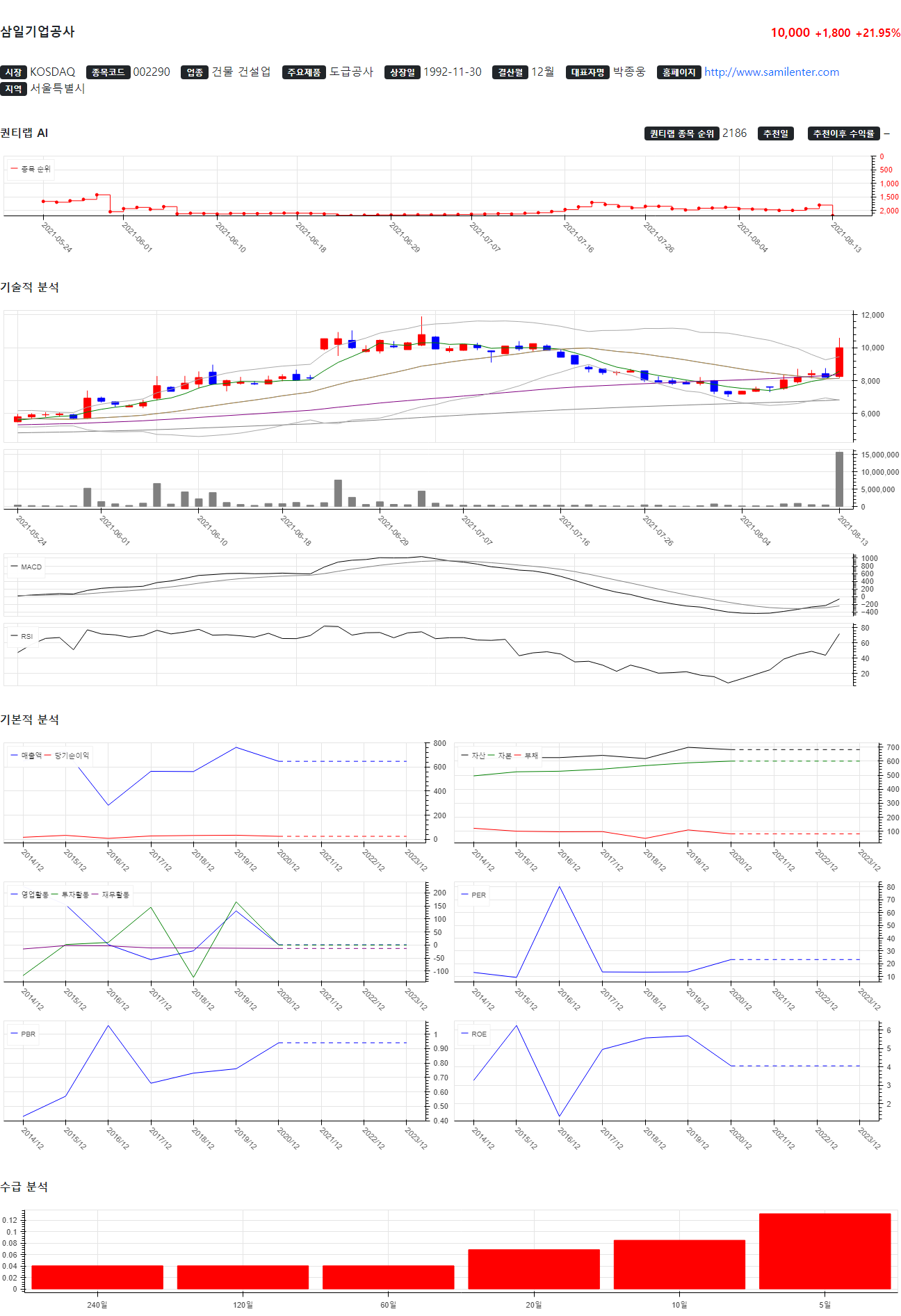The width and height of the screenshot is (901, 1316).
Task: Click the 홈페이지 badge
Action: (679, 72)
